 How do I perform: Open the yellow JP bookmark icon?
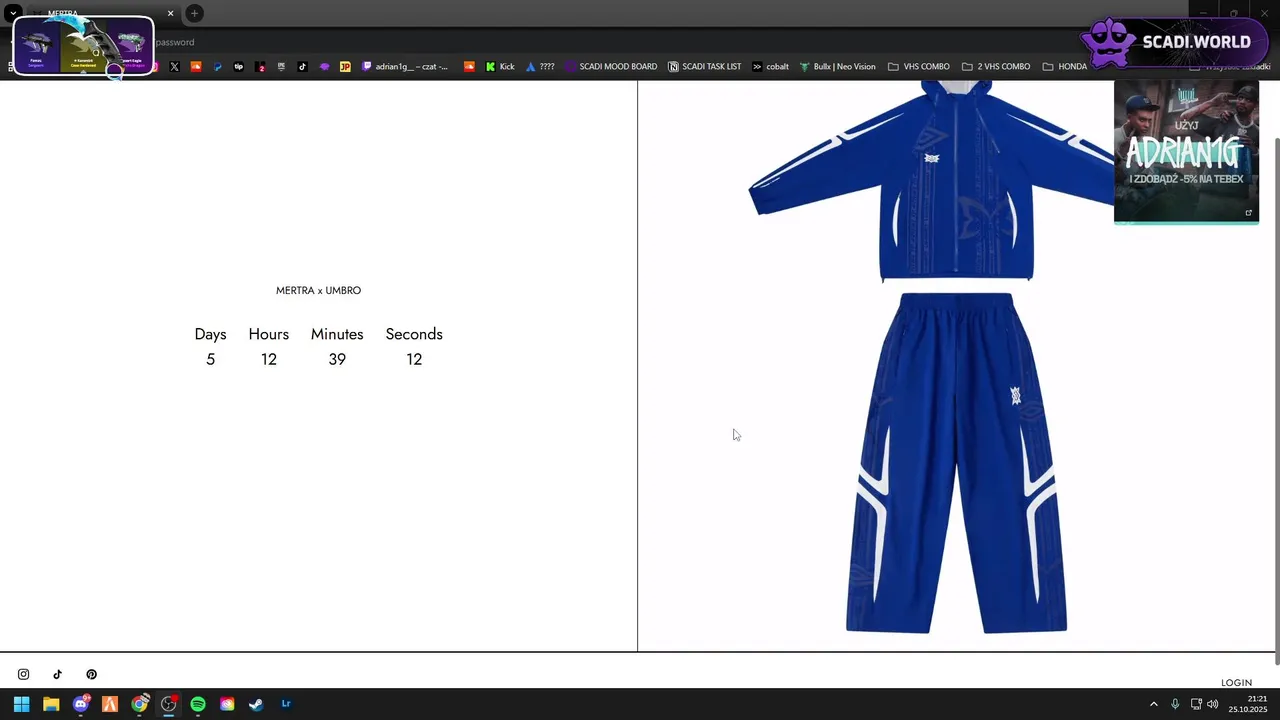(345, 67)
